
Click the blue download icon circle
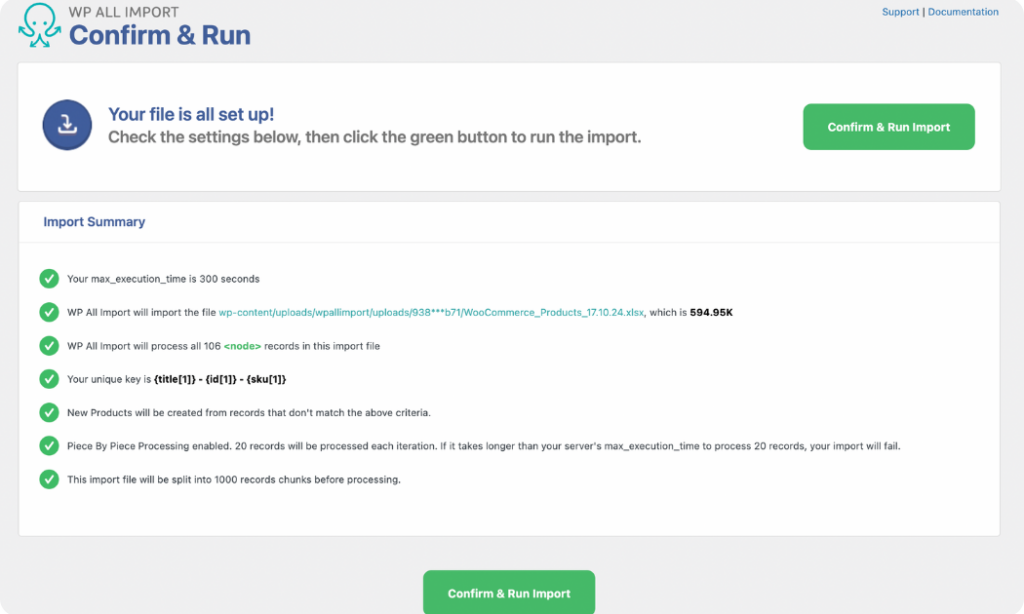(x=67, y=125)
